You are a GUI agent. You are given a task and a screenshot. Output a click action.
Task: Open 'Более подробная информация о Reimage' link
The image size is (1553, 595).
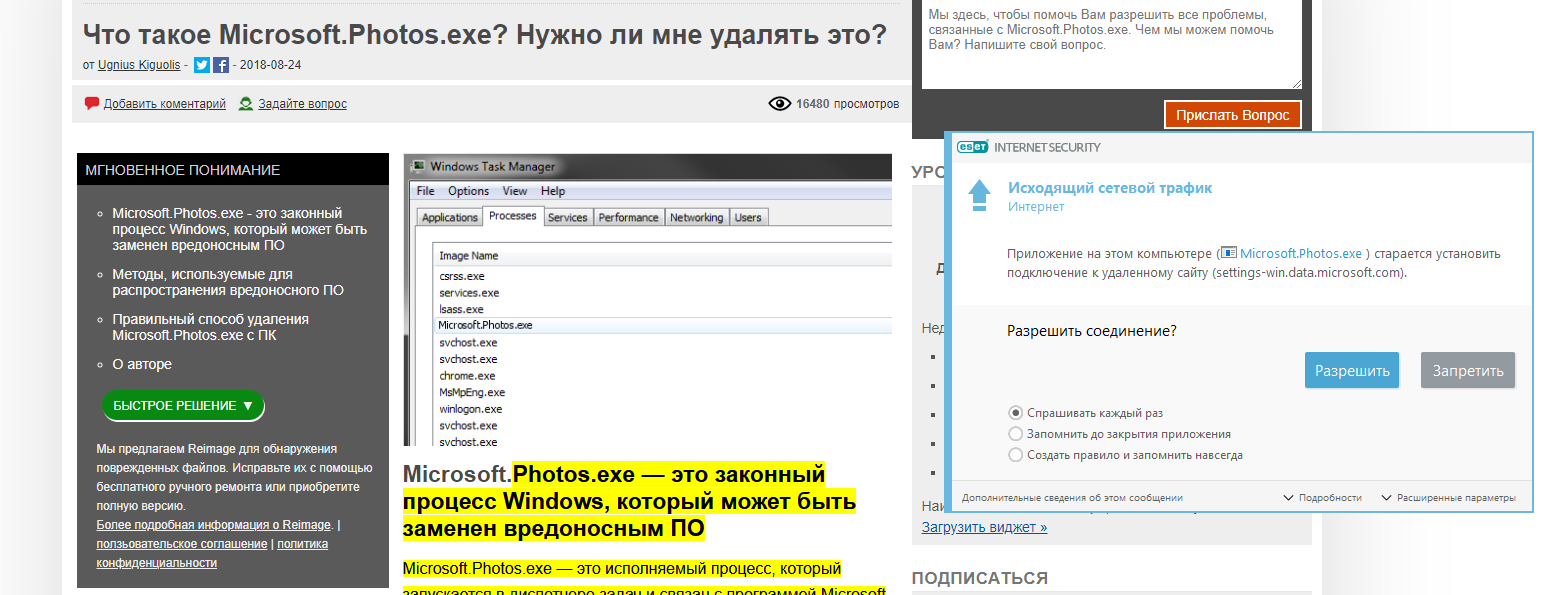[x=214, y=525]
